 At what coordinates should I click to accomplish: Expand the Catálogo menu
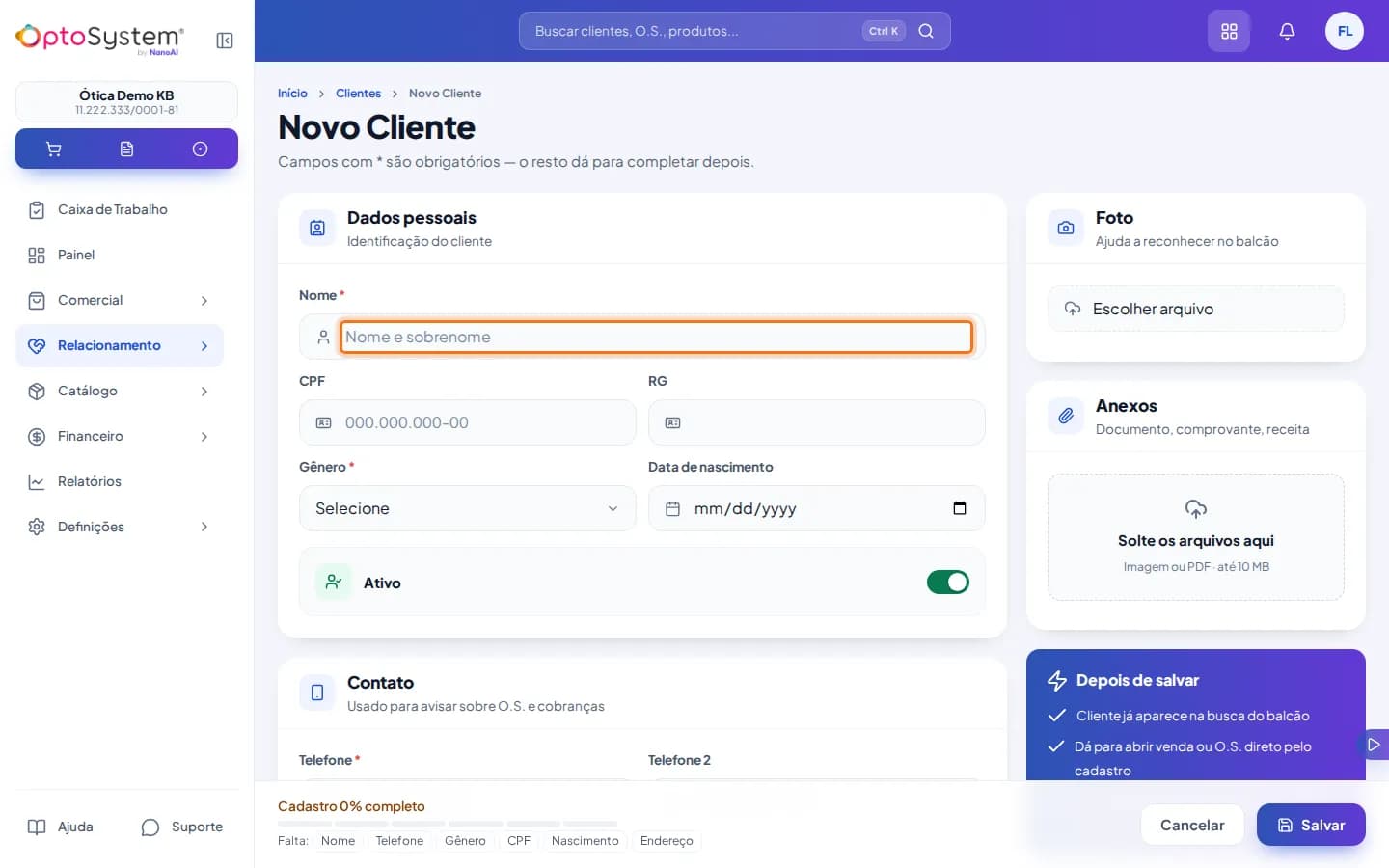point(120,391)
